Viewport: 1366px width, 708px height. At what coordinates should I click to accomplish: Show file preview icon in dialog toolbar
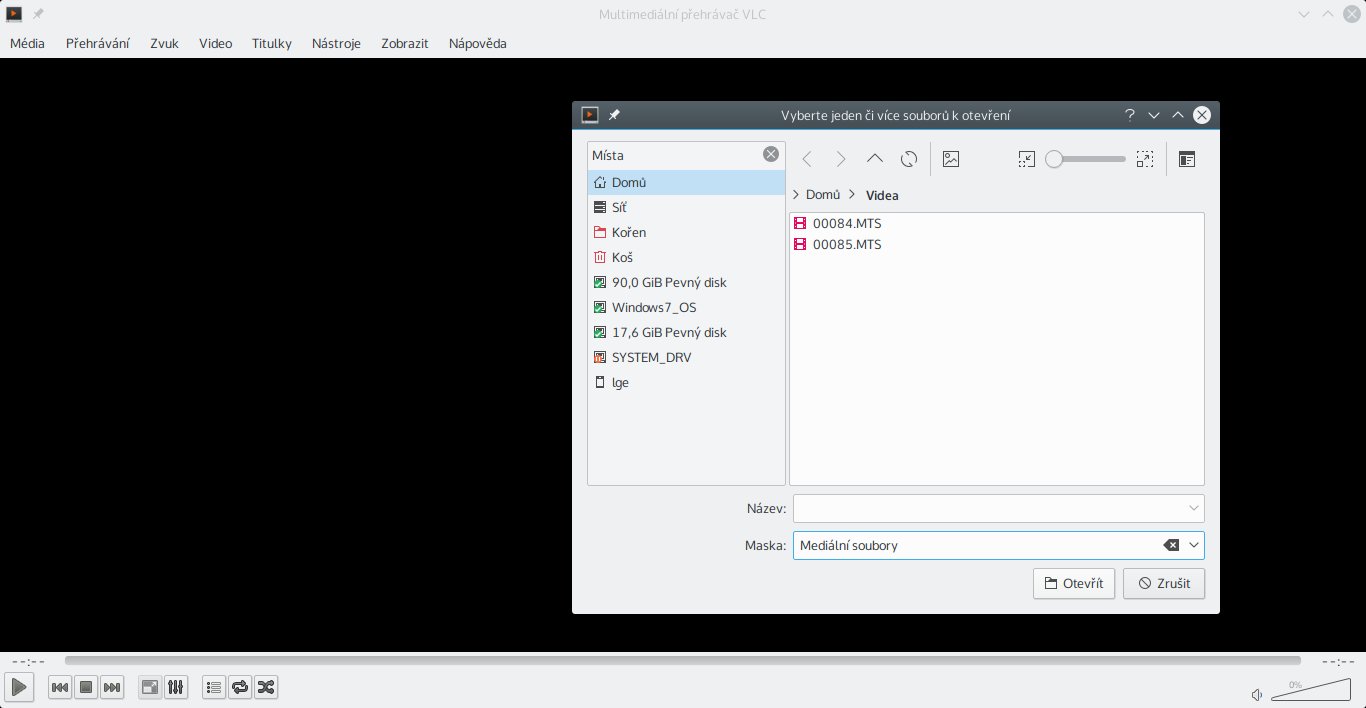[x=951, y=159]
